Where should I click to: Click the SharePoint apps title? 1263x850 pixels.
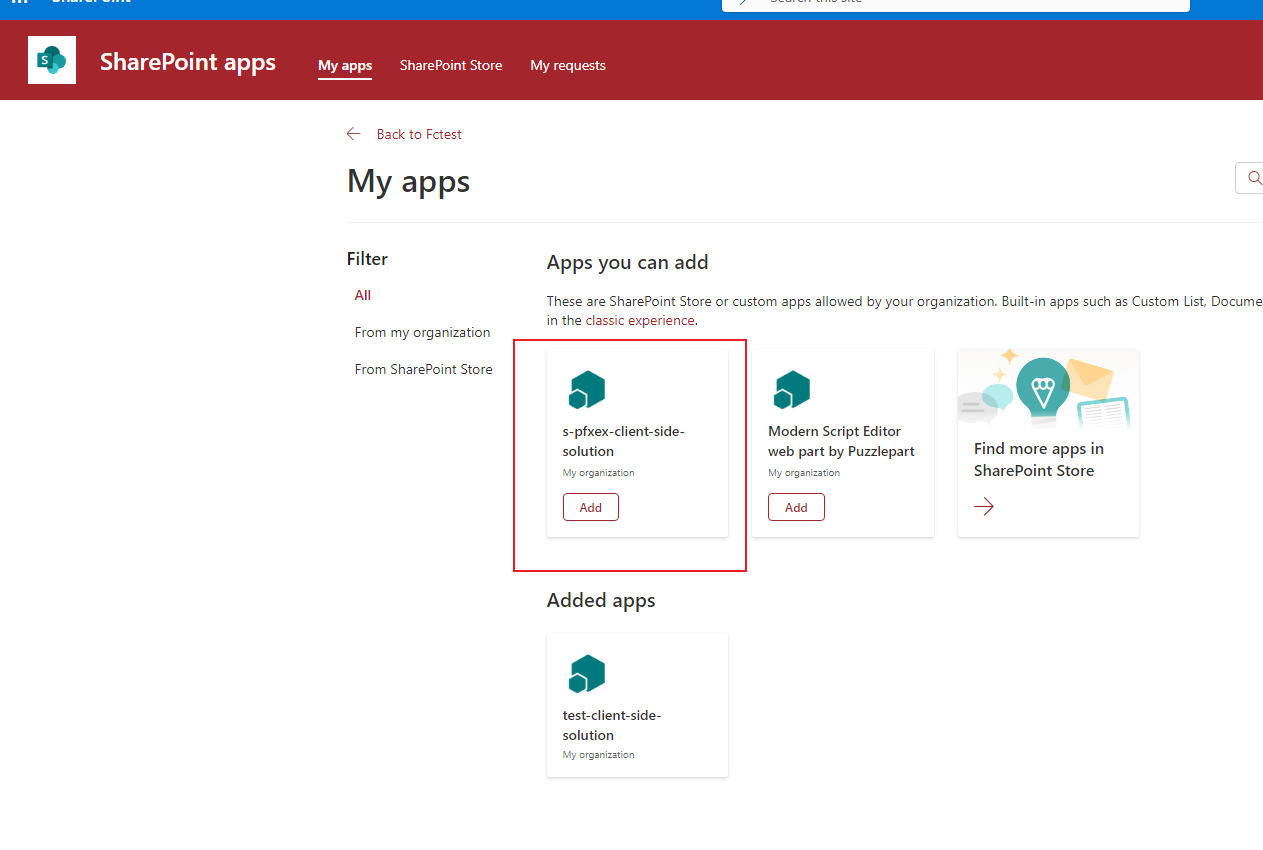(188, 62)
